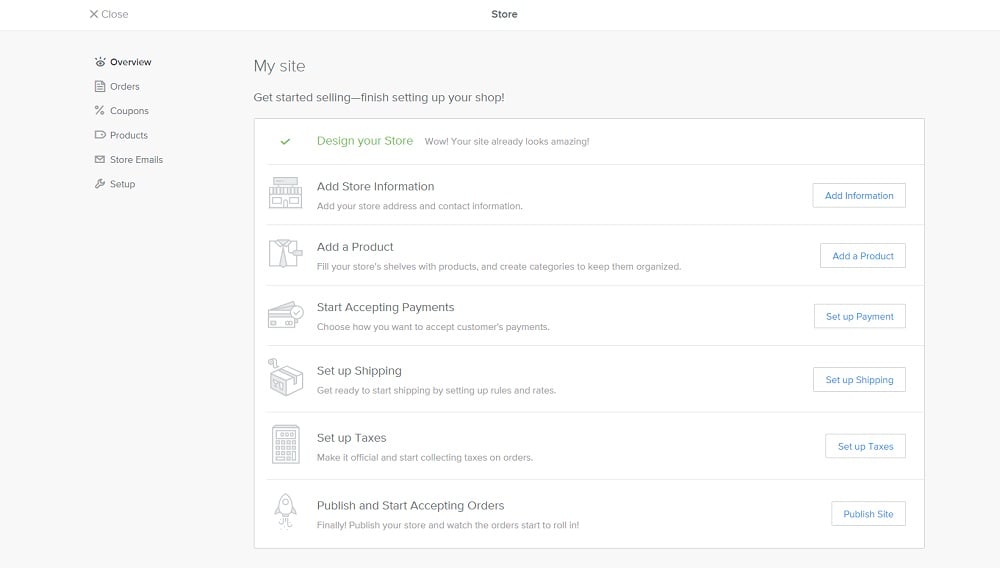
Task: Click the rocket icon for publishing
Action: point(285,512)
